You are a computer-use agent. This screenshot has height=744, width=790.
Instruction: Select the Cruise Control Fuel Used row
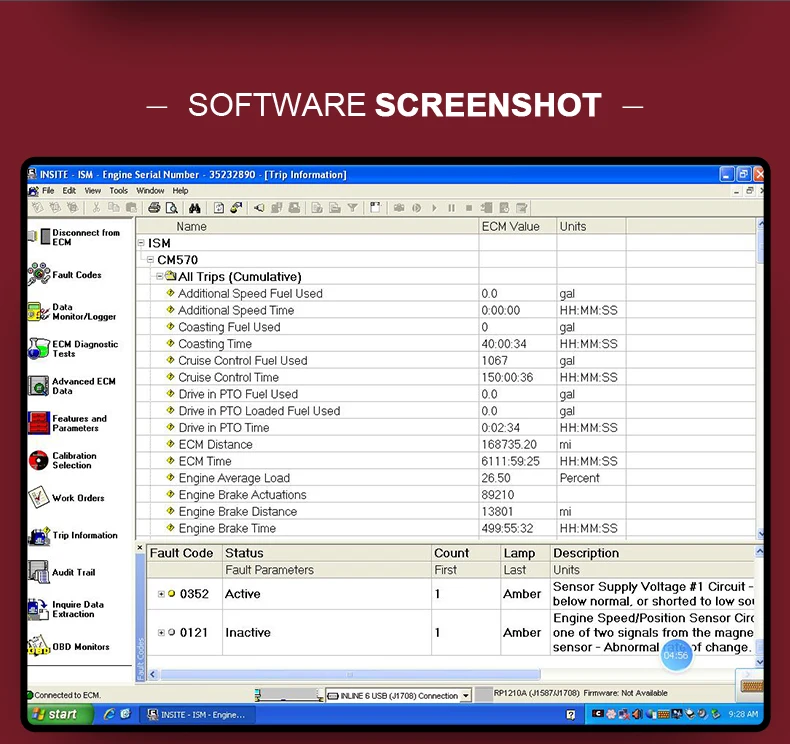point(445,361)
